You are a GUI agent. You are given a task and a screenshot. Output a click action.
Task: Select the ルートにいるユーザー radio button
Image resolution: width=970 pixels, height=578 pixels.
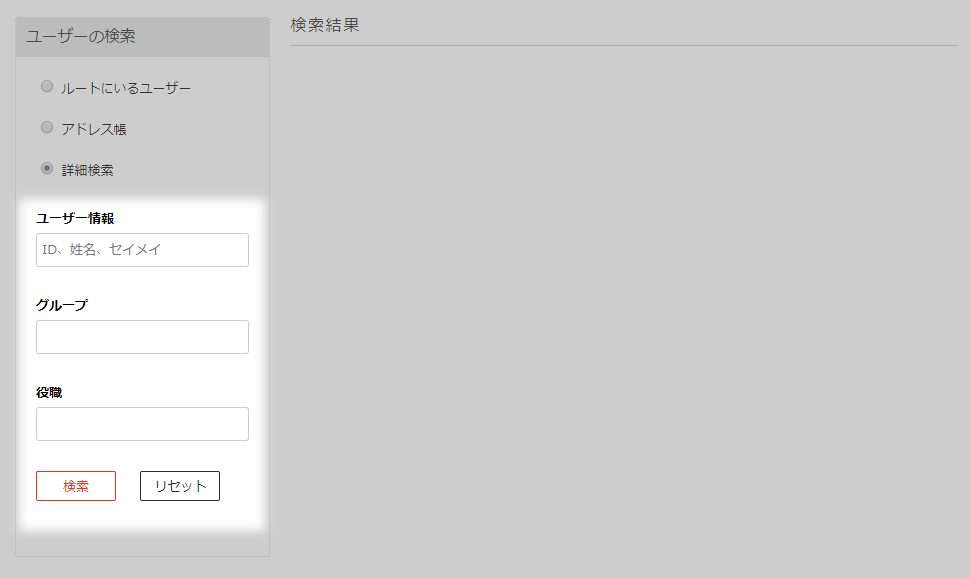point(47,87)
